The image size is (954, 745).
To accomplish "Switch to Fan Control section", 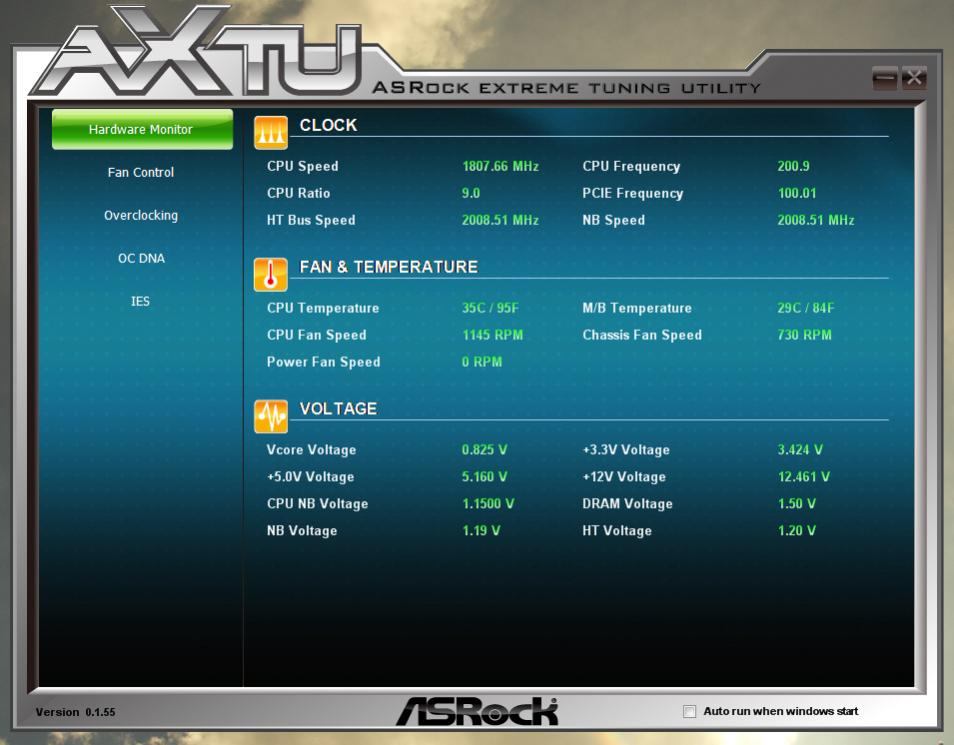I will (x=141, y=172).
